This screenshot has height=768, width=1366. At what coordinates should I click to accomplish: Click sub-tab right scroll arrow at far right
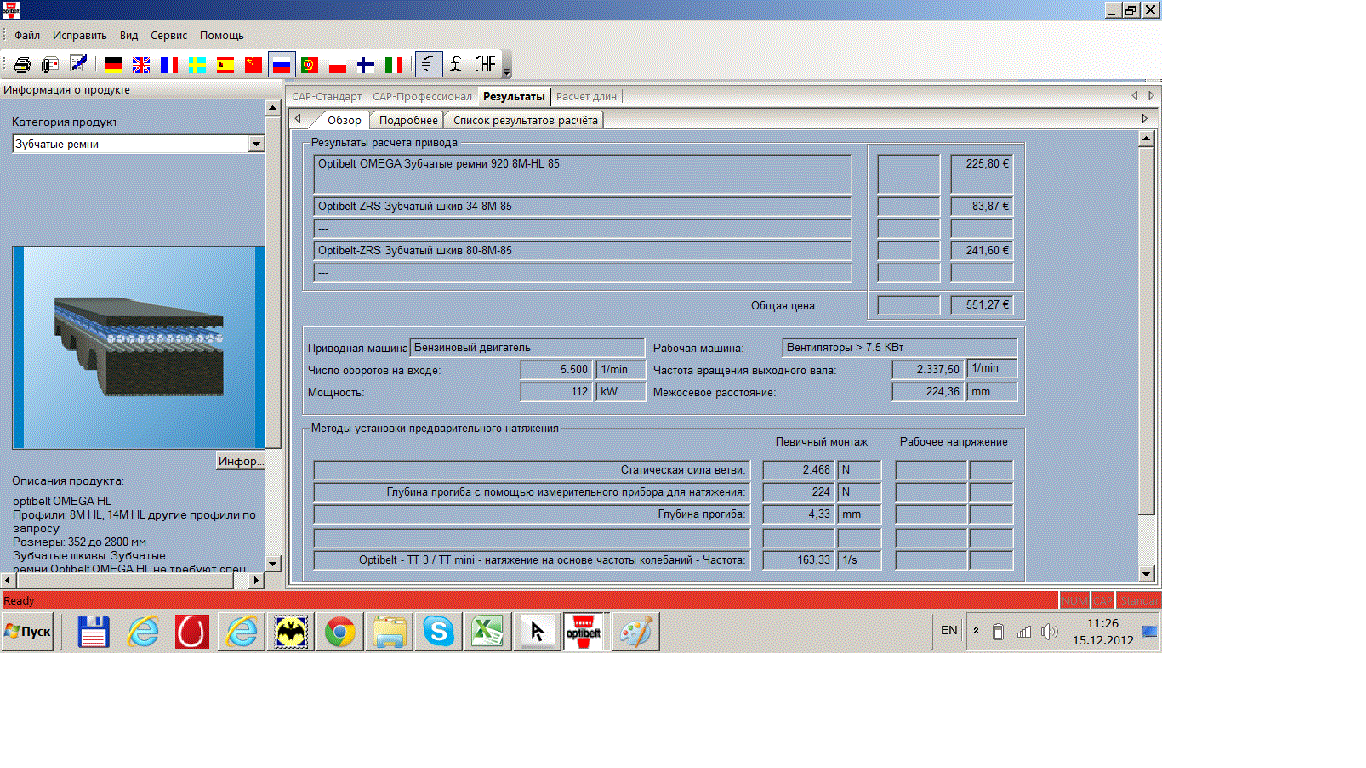[x=1145, y=118]
